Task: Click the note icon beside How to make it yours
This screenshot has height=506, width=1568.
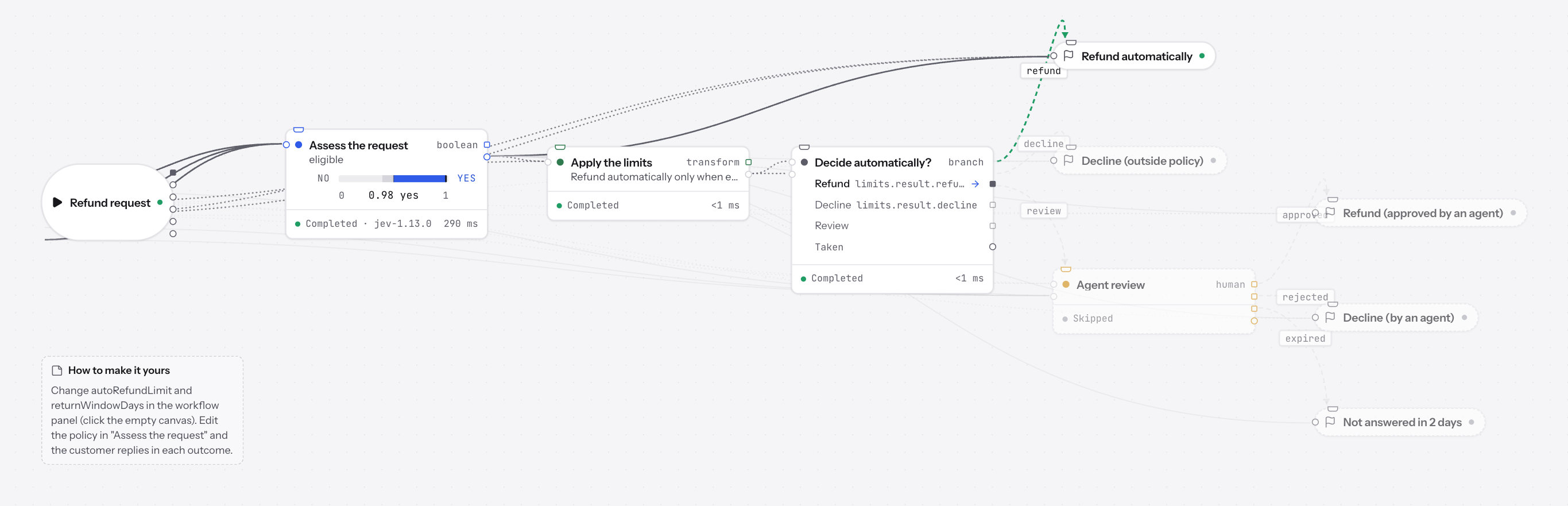Action: [57, 370]
